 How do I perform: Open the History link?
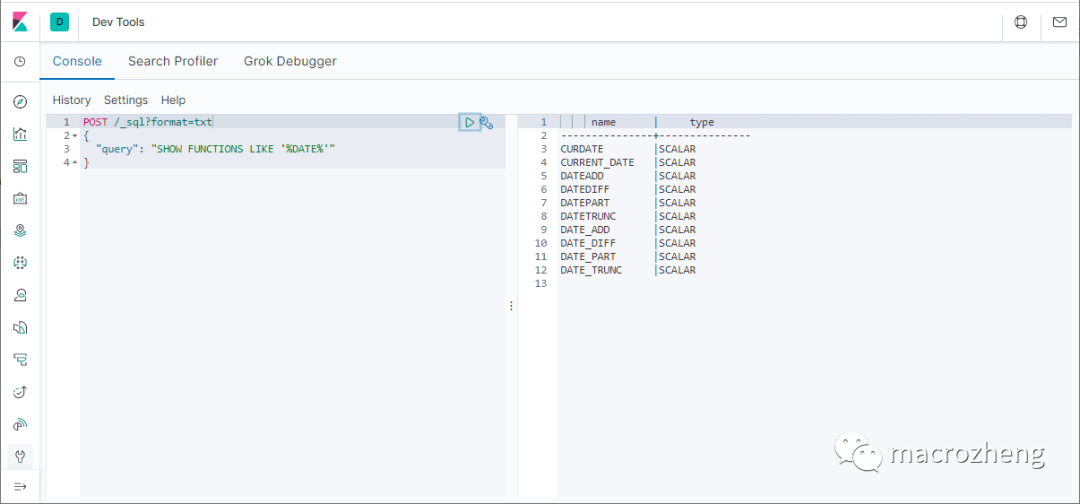[x=72, y=100]
